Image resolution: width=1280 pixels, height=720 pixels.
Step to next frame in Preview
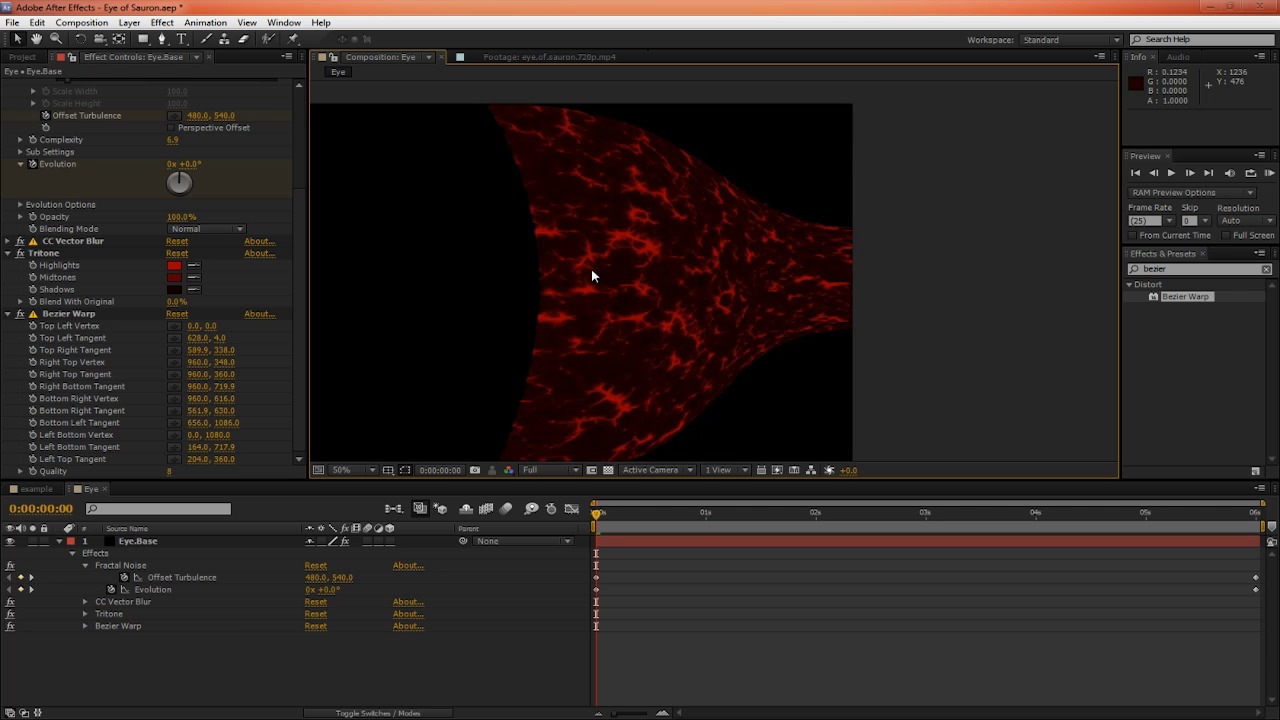pos(1190,173)
